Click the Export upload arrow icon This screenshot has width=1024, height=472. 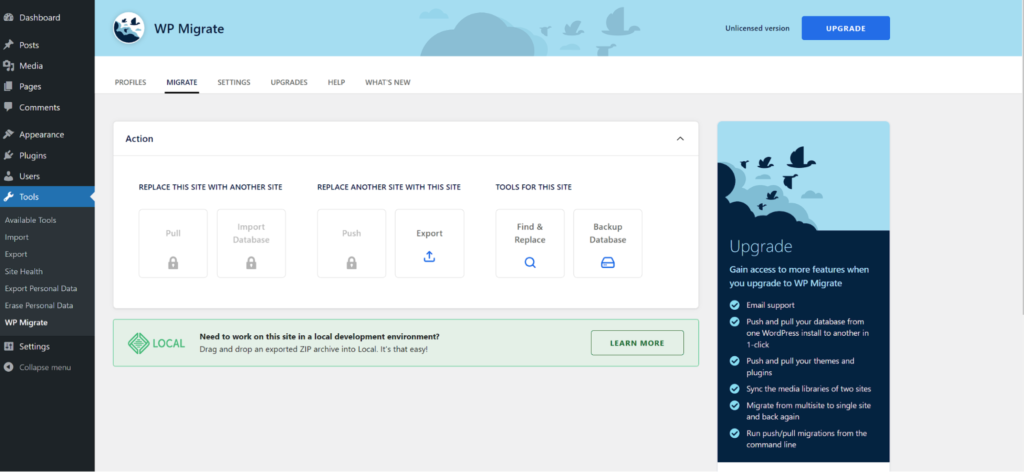(429, 257)
